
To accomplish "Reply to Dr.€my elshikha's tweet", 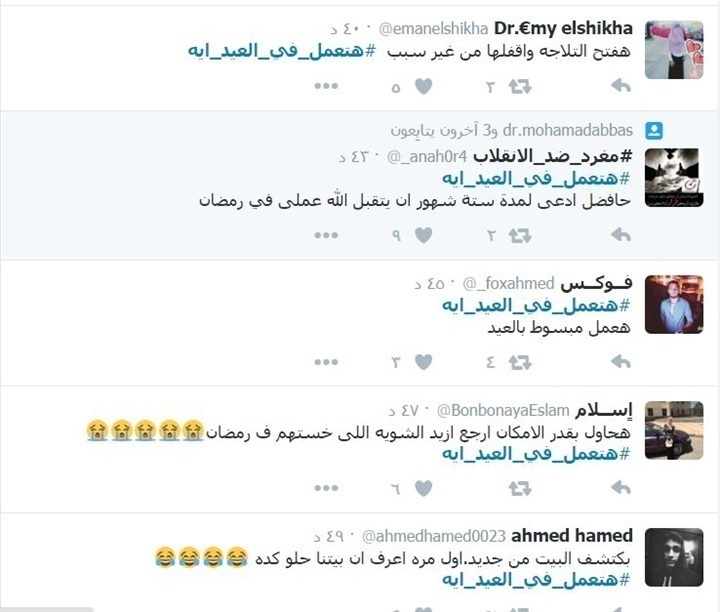I will (x=621, y=85).
